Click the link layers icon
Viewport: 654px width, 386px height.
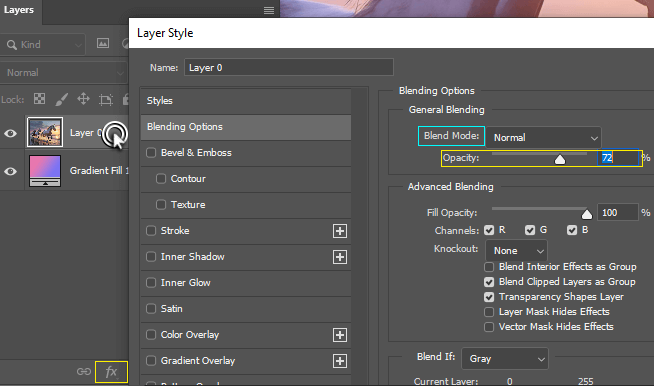(x=83, y=371)
